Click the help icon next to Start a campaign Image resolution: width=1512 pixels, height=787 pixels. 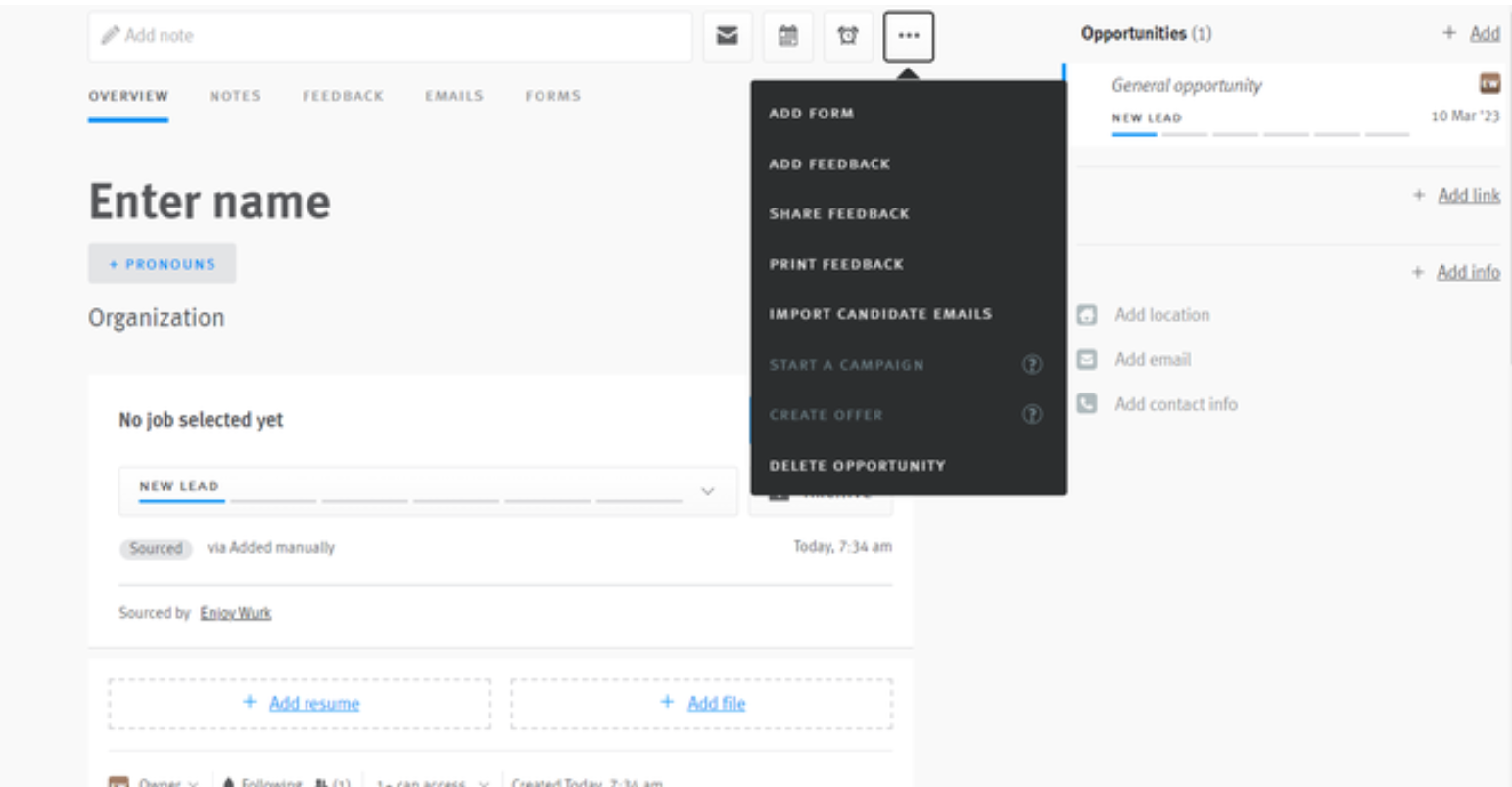click(x=1032, y=364)
